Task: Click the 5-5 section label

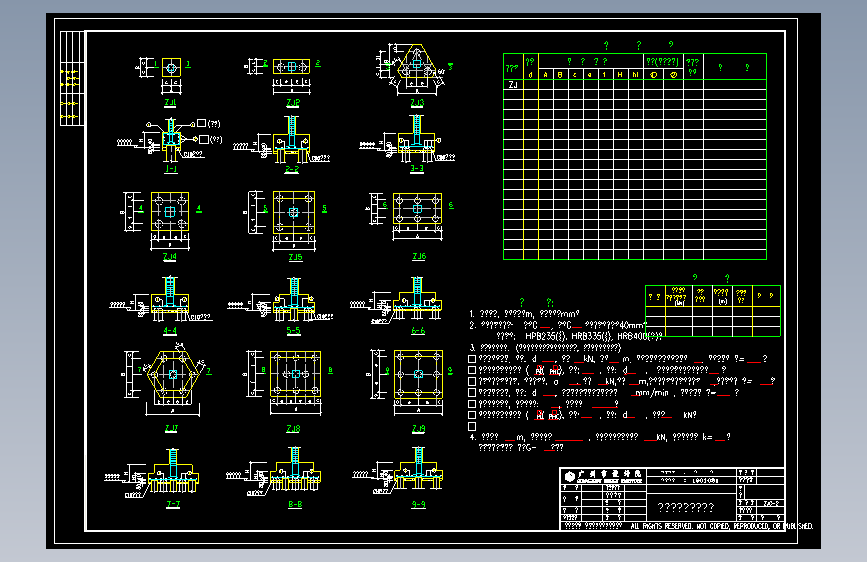Action: click(294, 331)
